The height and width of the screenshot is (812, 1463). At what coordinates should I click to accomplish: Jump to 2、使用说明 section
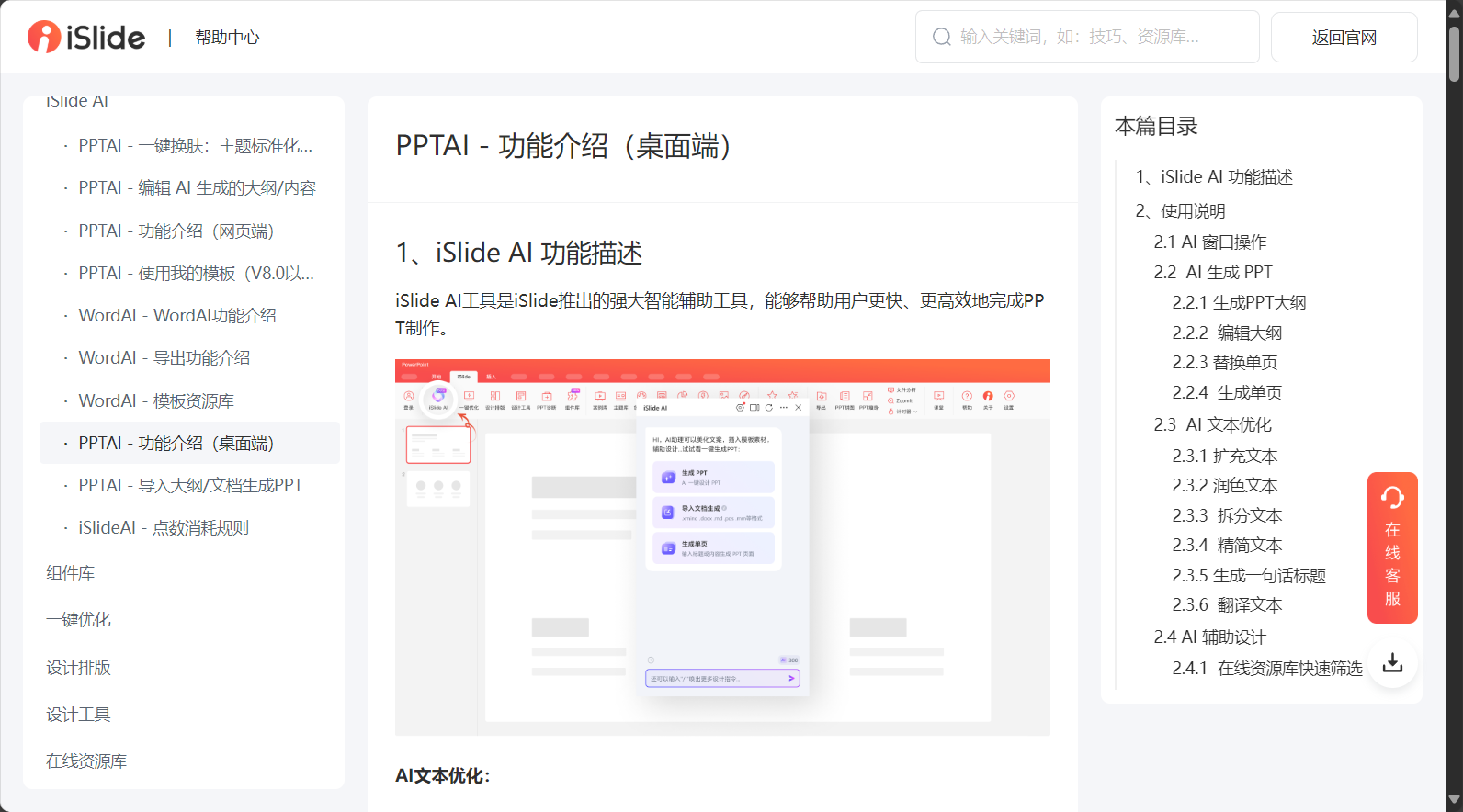(x=1180, y=210)
